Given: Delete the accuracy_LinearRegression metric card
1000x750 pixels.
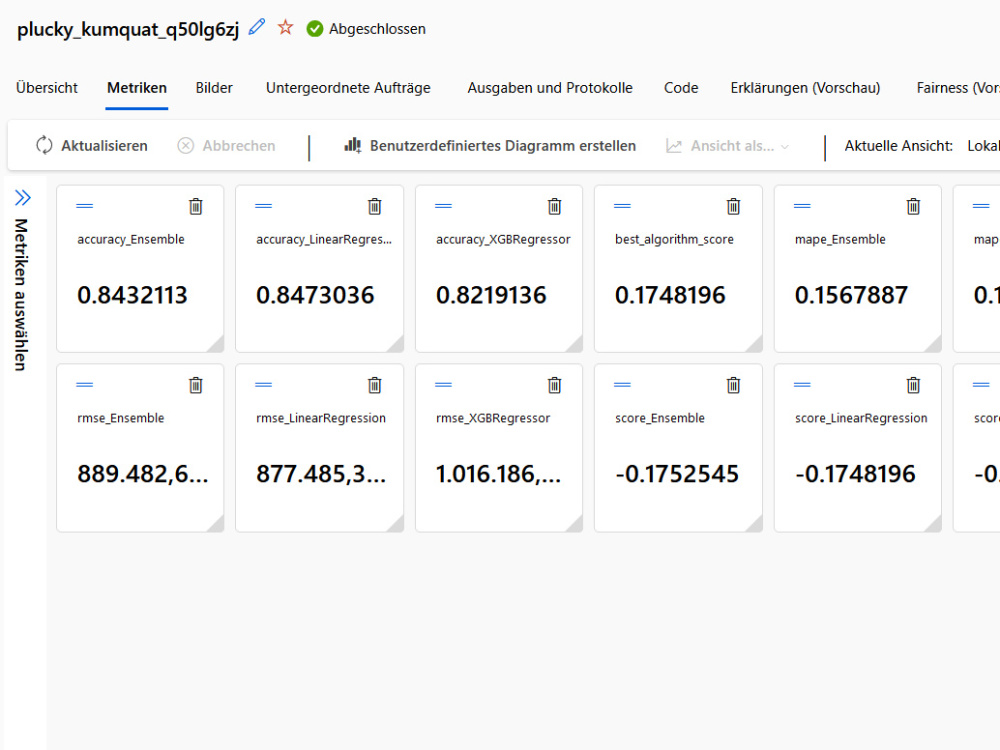Looking at the screenshot, I should (375, 206).
